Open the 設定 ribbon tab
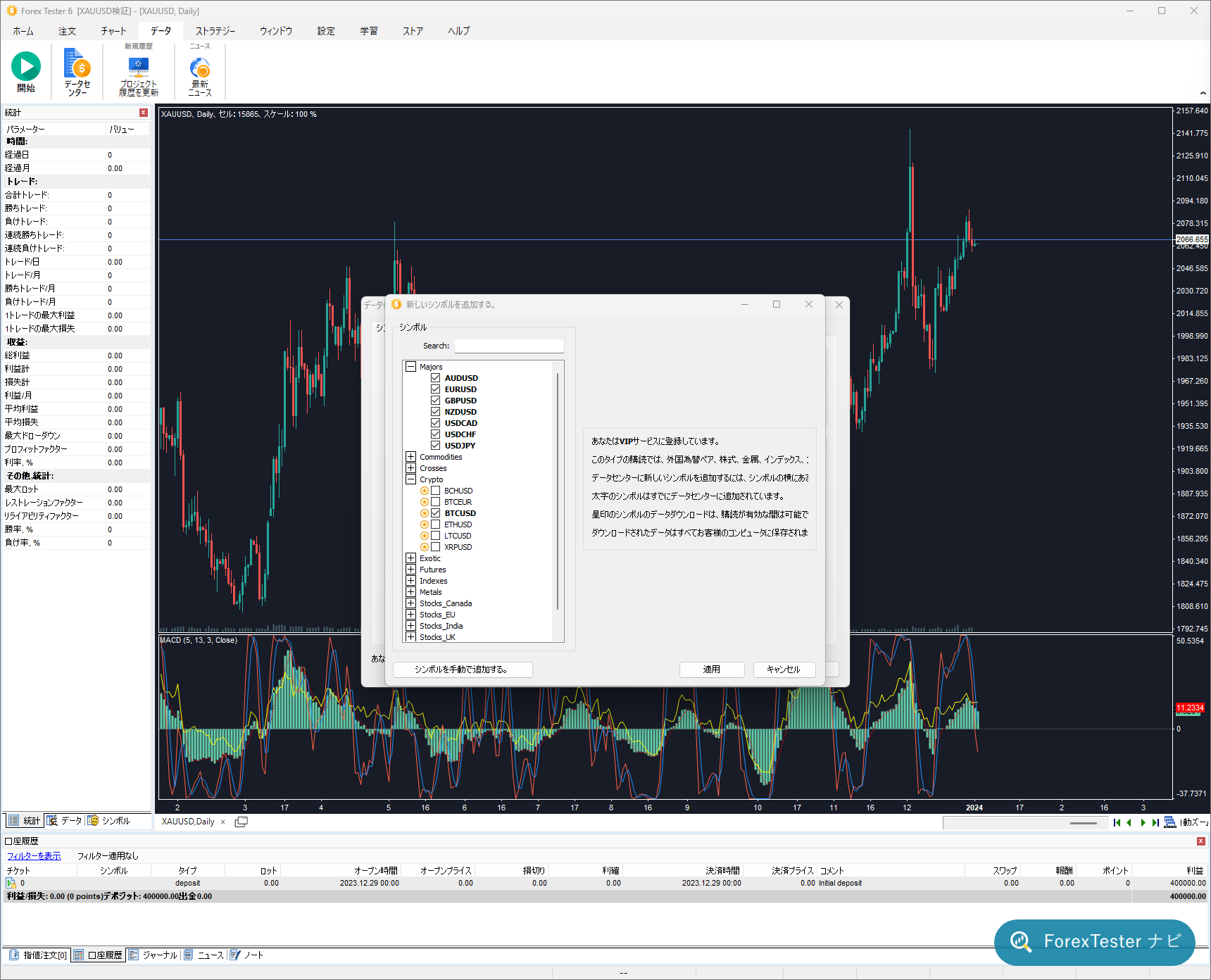 [x=326, y=31]
